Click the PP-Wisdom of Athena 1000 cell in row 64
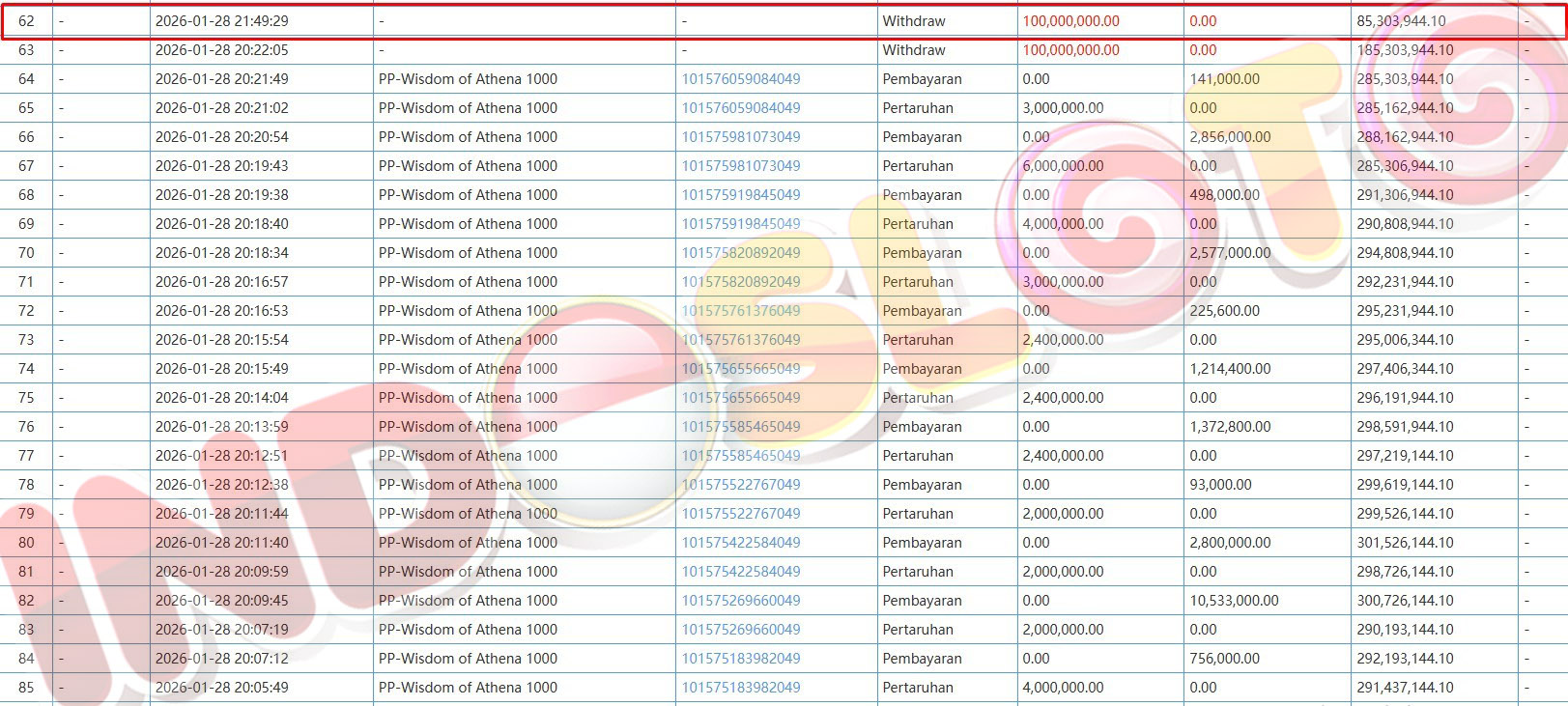 pyautogui.click(x=468, y=79)
